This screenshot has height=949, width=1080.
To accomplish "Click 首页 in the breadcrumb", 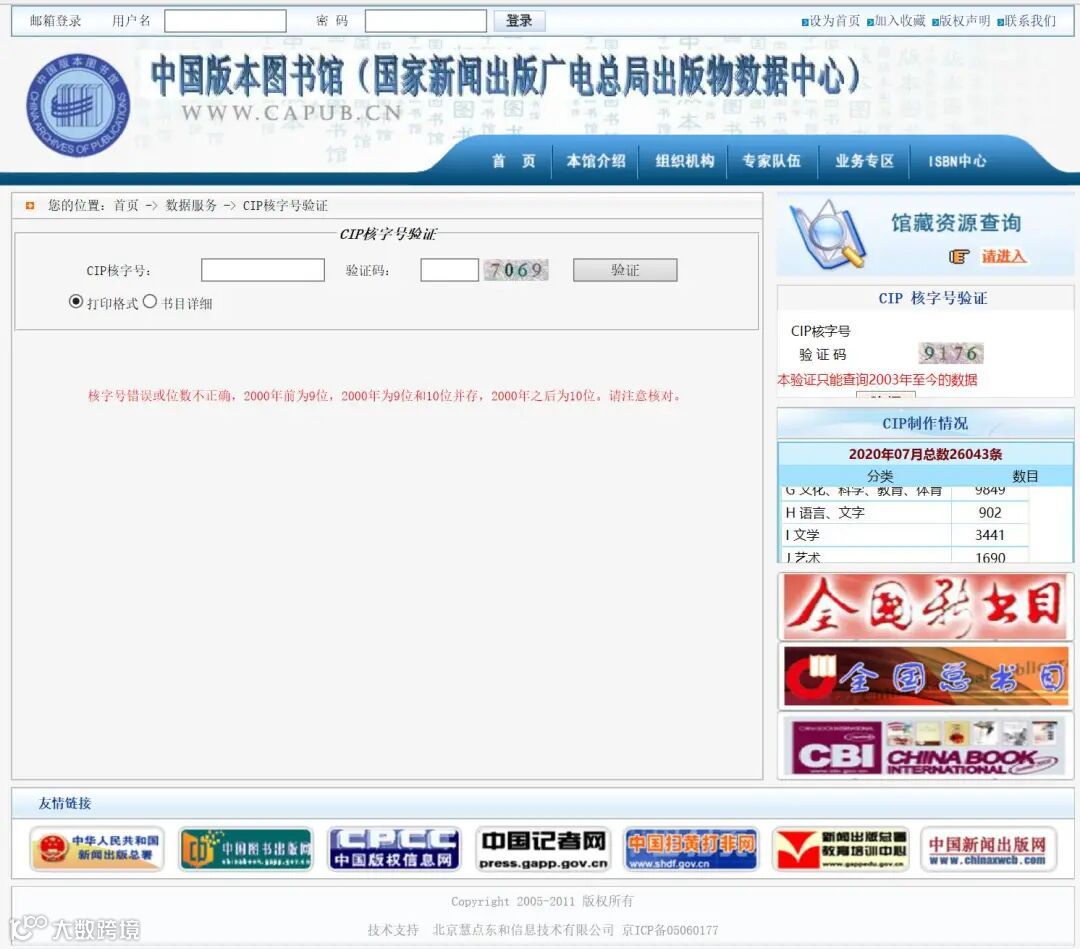I will [x=126, y=205].
